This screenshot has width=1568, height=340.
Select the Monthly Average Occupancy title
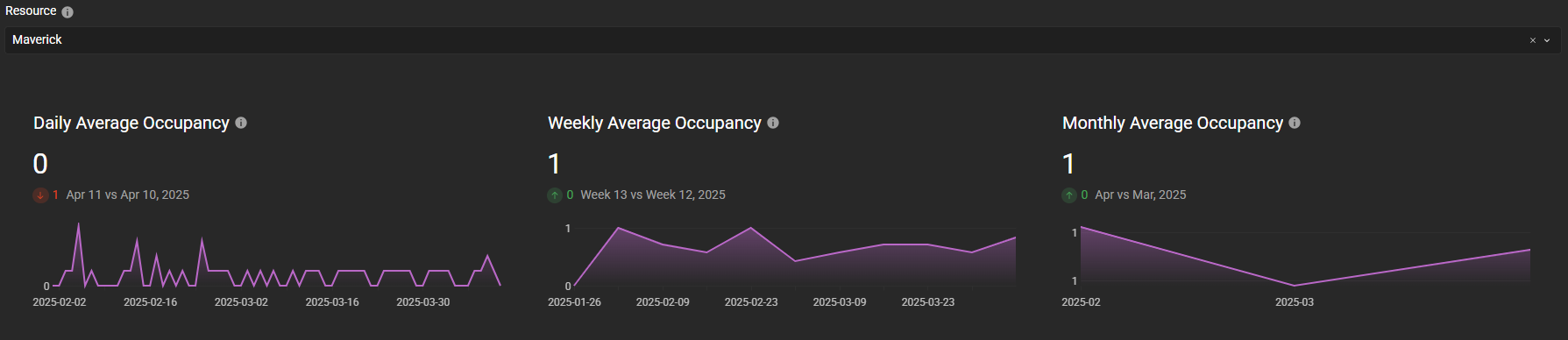click(1173, 123)
